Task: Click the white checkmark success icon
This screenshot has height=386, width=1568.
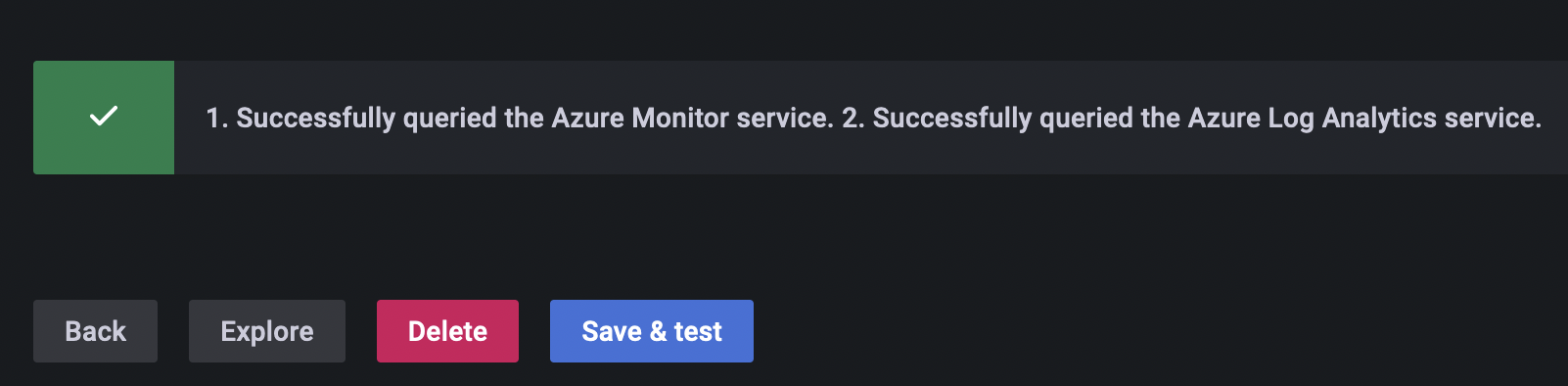Action: tap(104, 117)
